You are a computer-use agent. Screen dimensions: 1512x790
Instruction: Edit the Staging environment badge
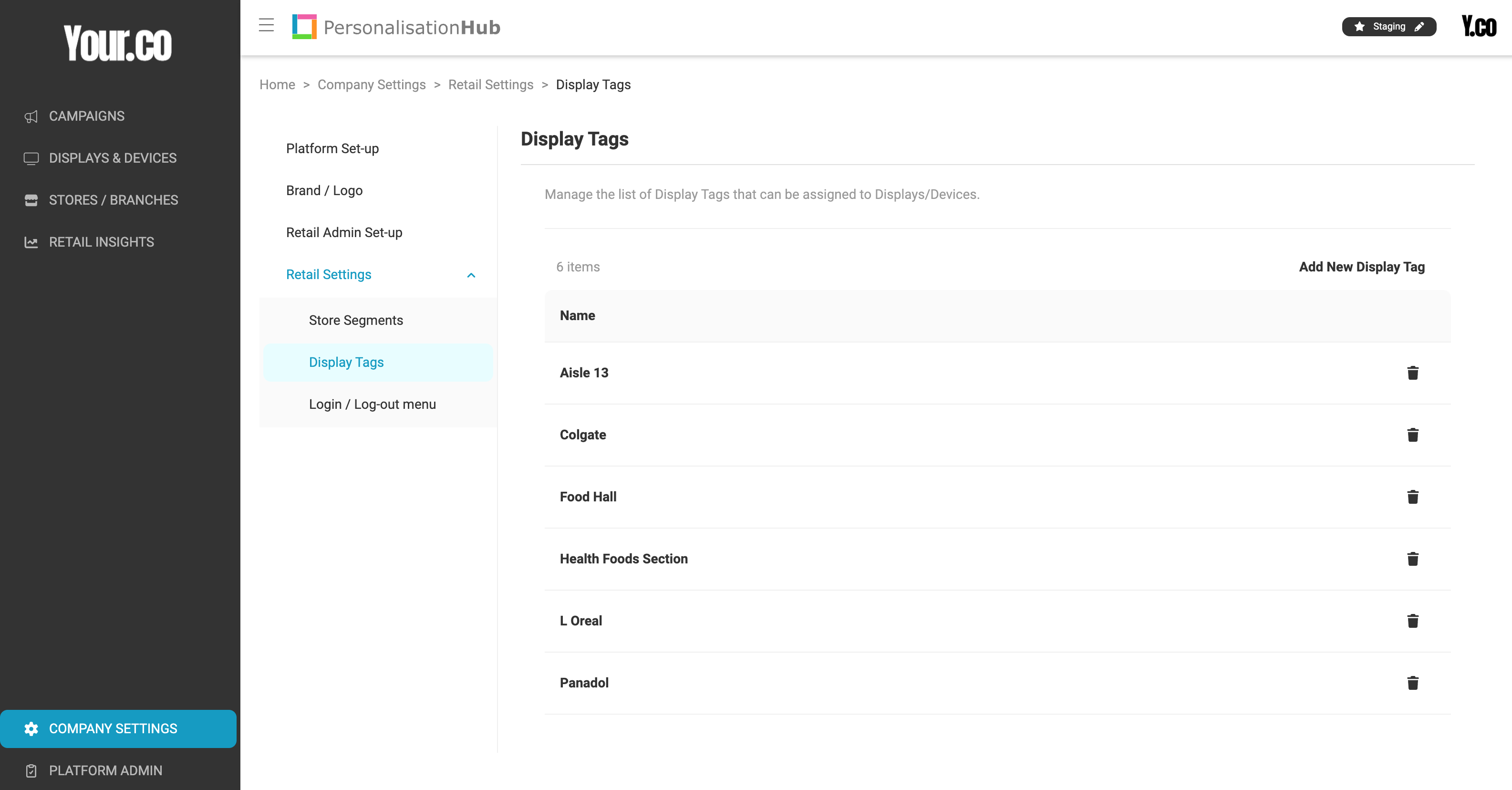pos(1419,26)
